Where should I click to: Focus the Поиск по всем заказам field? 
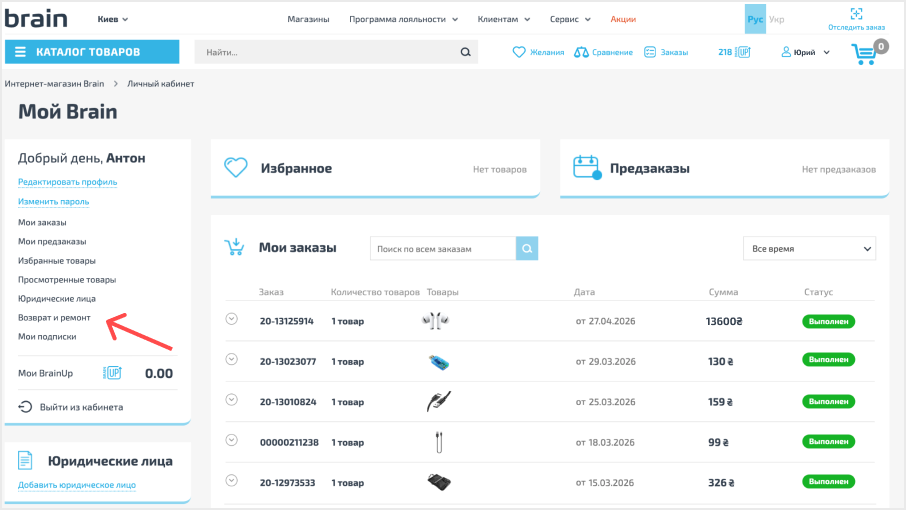pyautogui.click(x=443, y=248)
